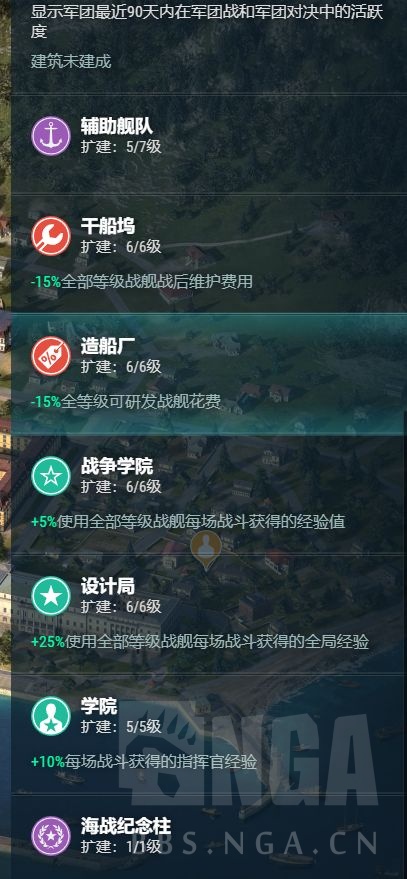
Task: Click the red wrench icon for 干船坞
Action: point(51,236)
